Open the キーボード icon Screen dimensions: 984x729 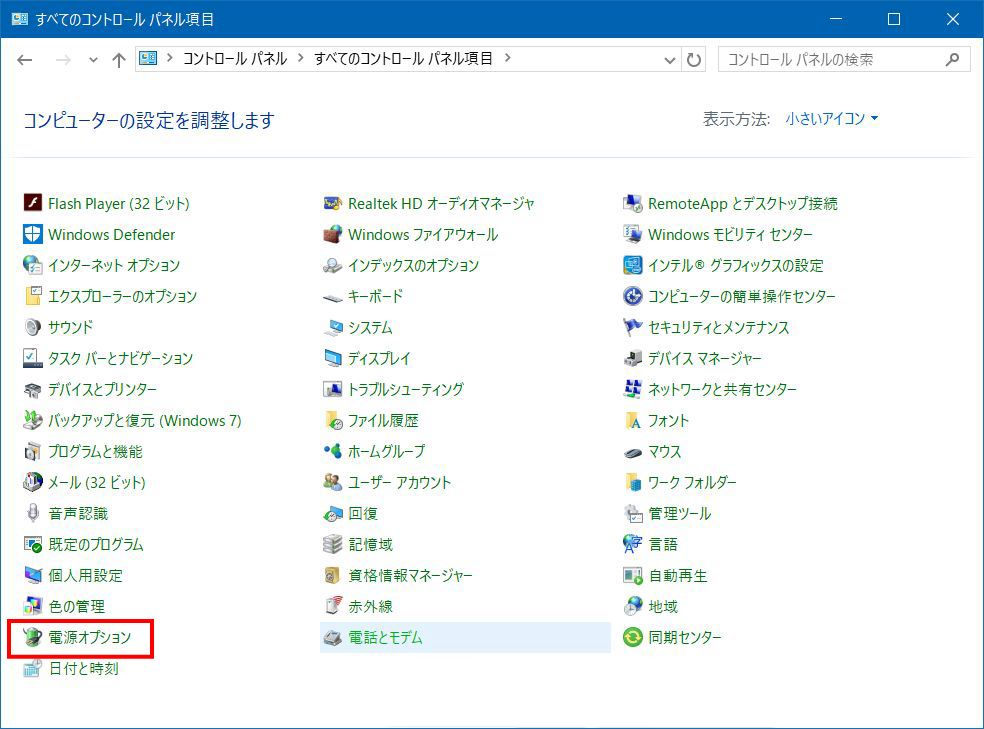pyautogui.click(x=333, y=296)
